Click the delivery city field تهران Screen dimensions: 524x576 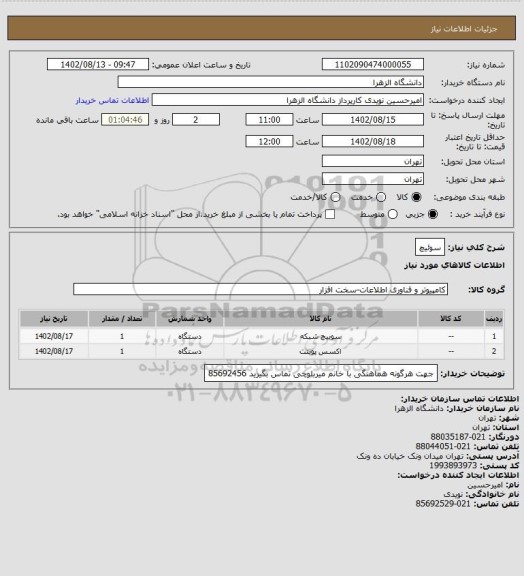373,179
